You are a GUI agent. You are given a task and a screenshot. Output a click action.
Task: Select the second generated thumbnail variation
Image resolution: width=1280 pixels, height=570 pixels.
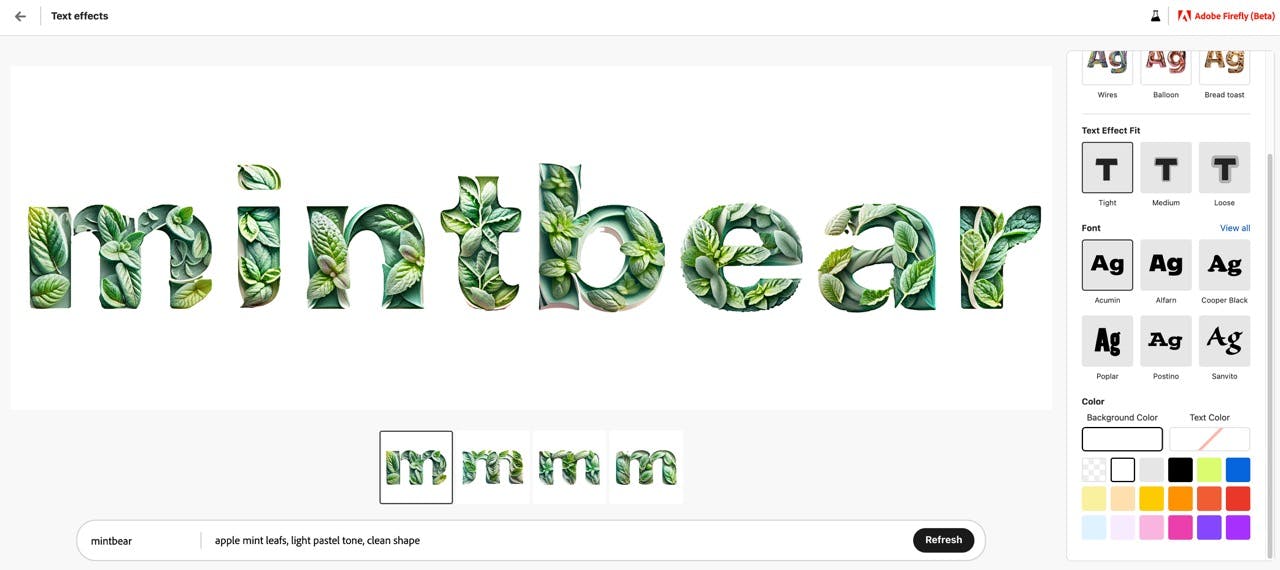[x=493, y=467]
